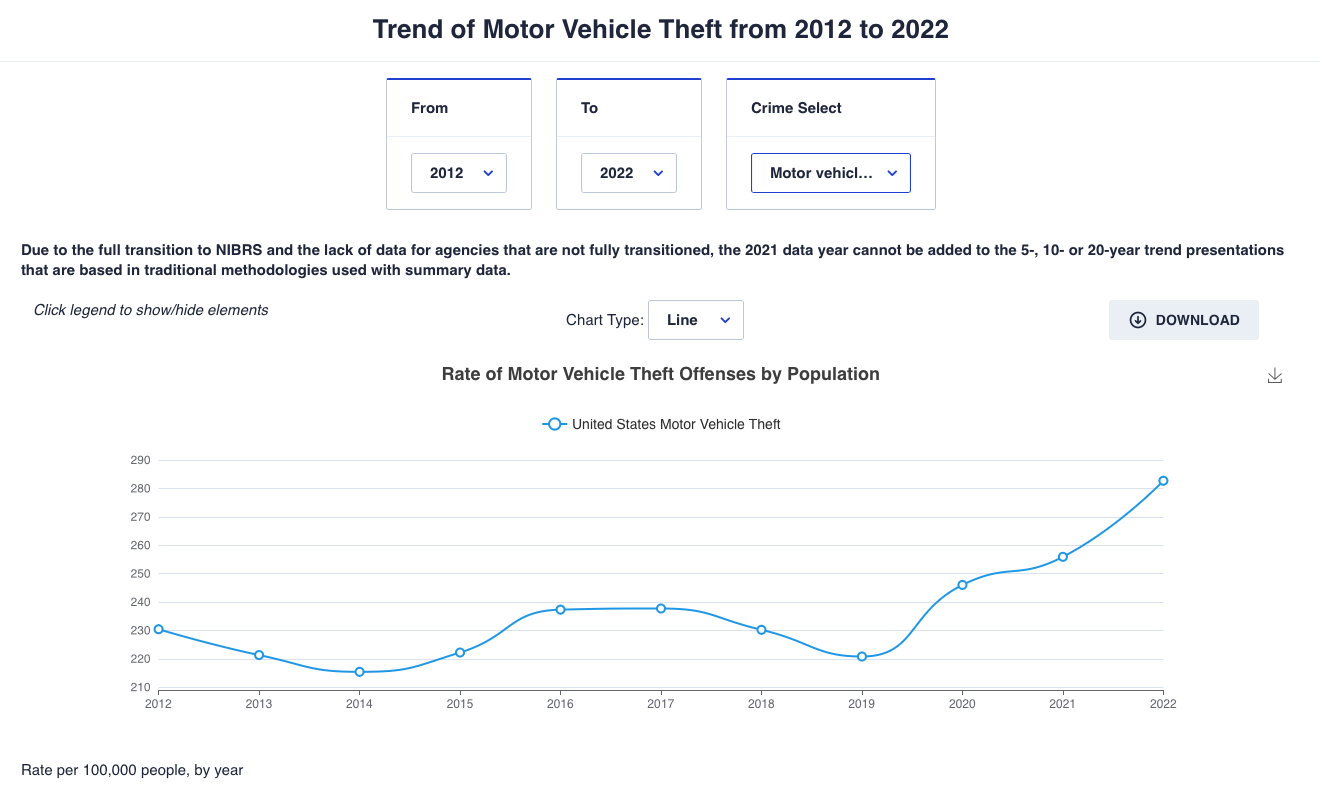Click the 2021 data point marker
This screenshot has width=1320, height=795.
[1063, 557]
